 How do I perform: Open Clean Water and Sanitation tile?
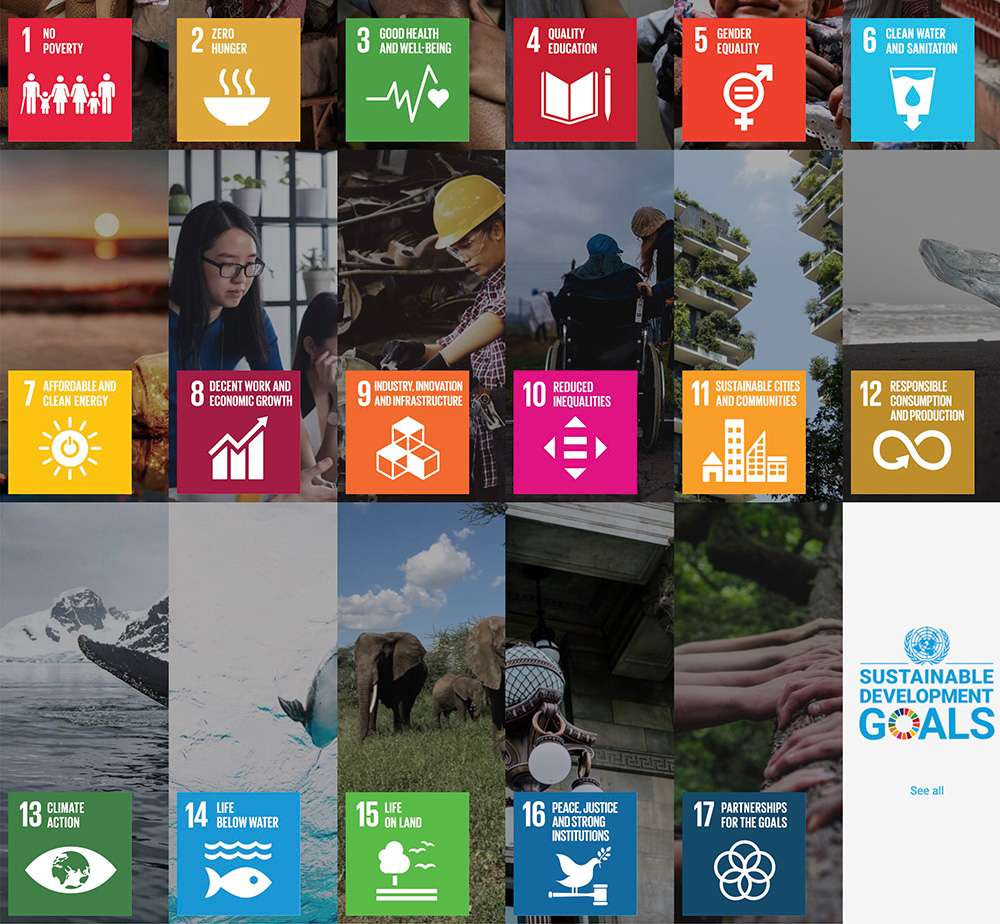(x=913, y=80)
